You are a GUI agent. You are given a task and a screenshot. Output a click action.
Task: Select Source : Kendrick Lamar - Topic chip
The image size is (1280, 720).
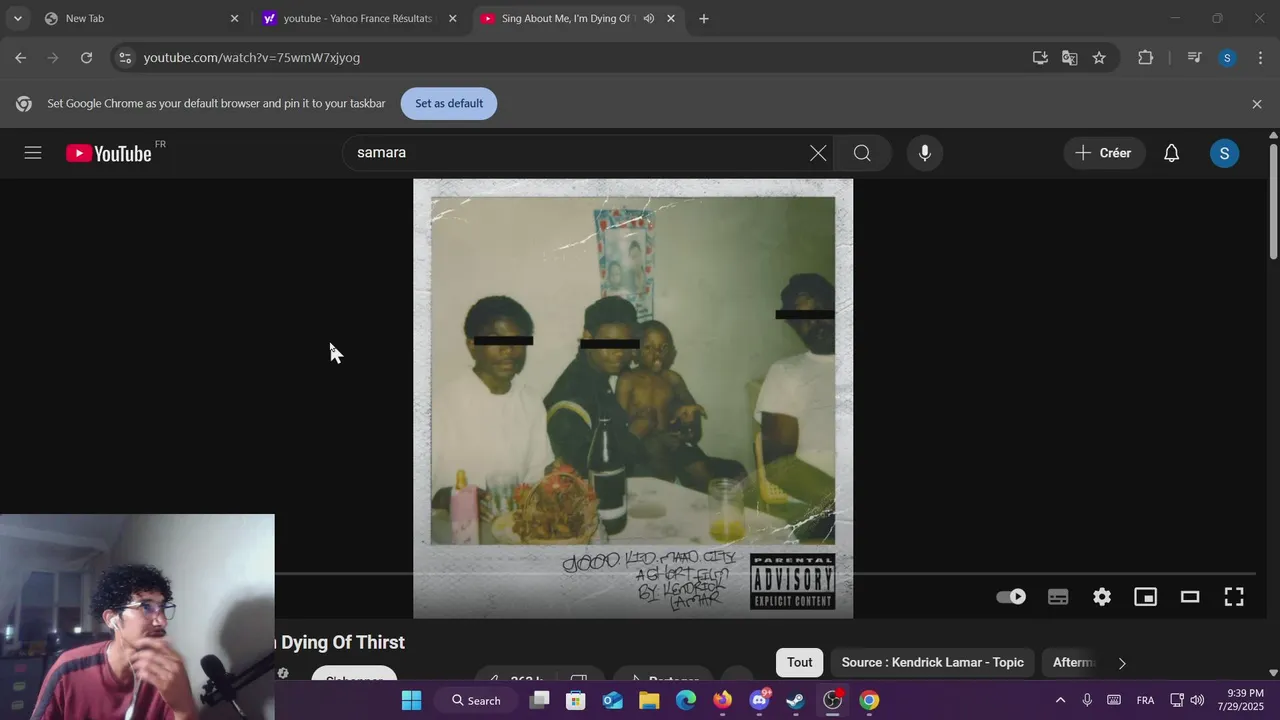pos(932,662)
